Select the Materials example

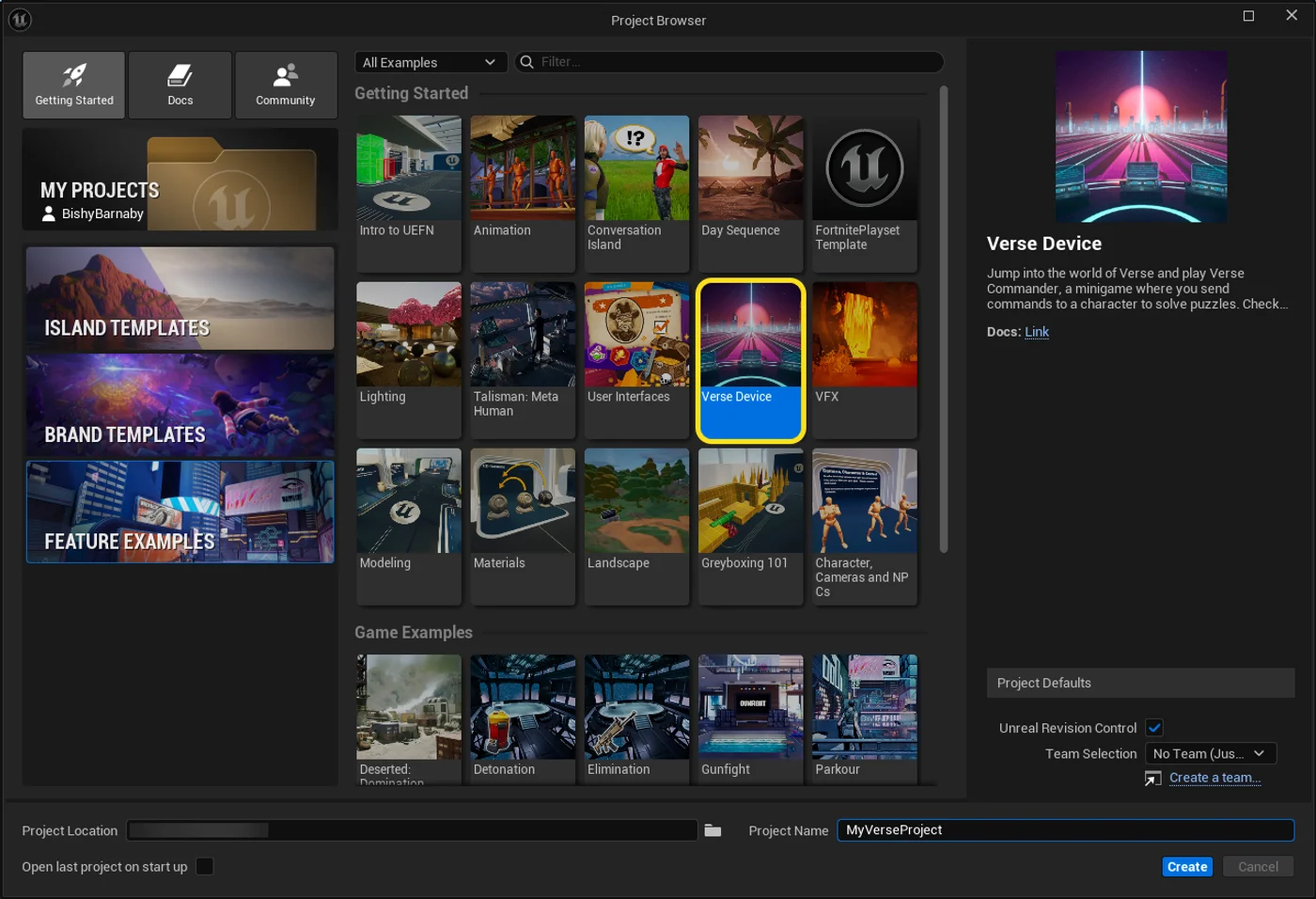coord(523,526)
